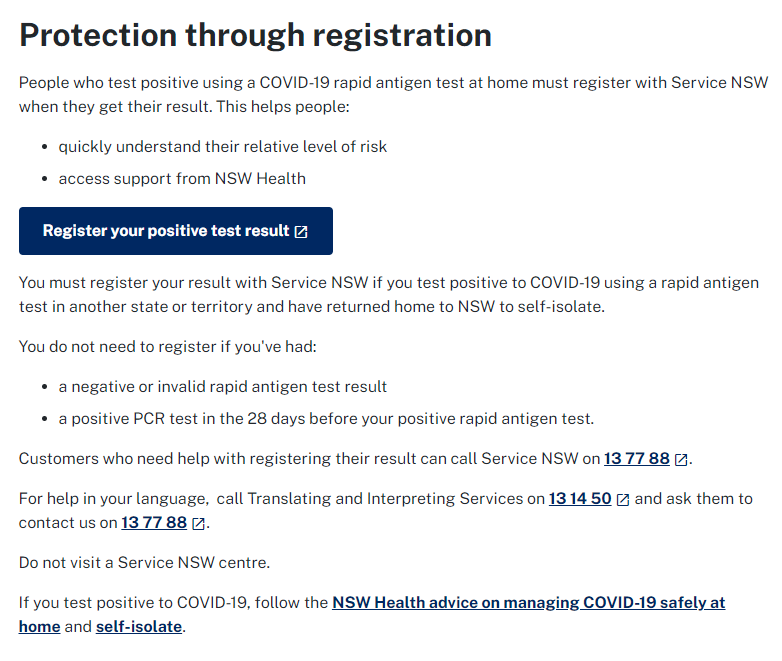Open the 13 77 88 link after 'contact us on'

[154, 522]
